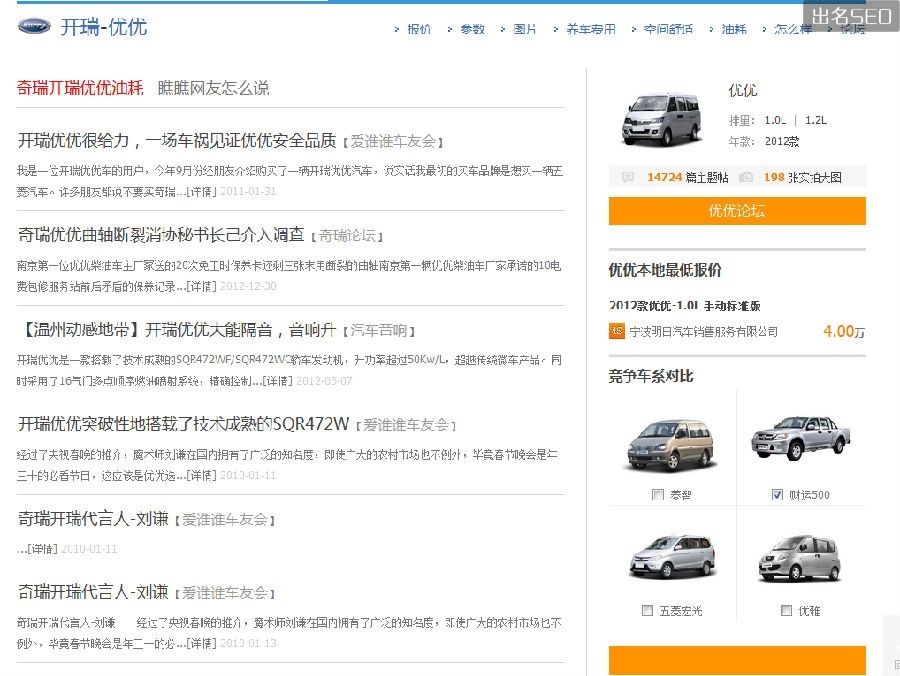The width and height of the screenshot is (900, 676).
Task: Open the 空间舒适 navigation item
Action: pos(668,29)
